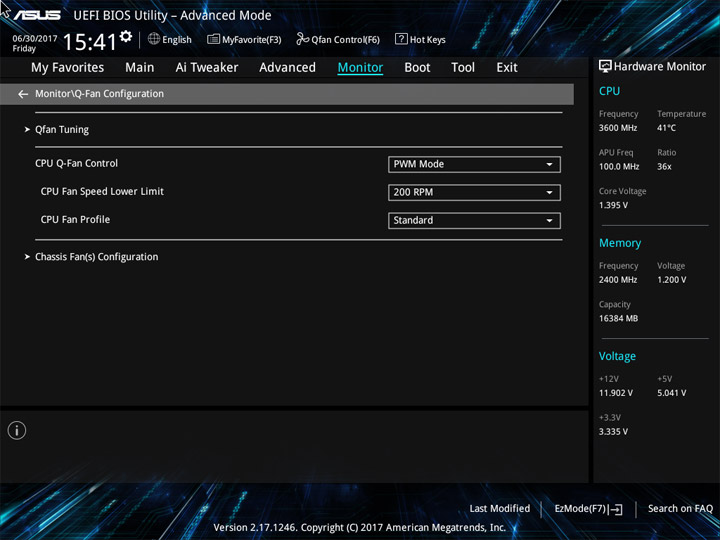Open the CPU Fan Profile dropdown
Screen dimensions: 720x540
[474, 220]
